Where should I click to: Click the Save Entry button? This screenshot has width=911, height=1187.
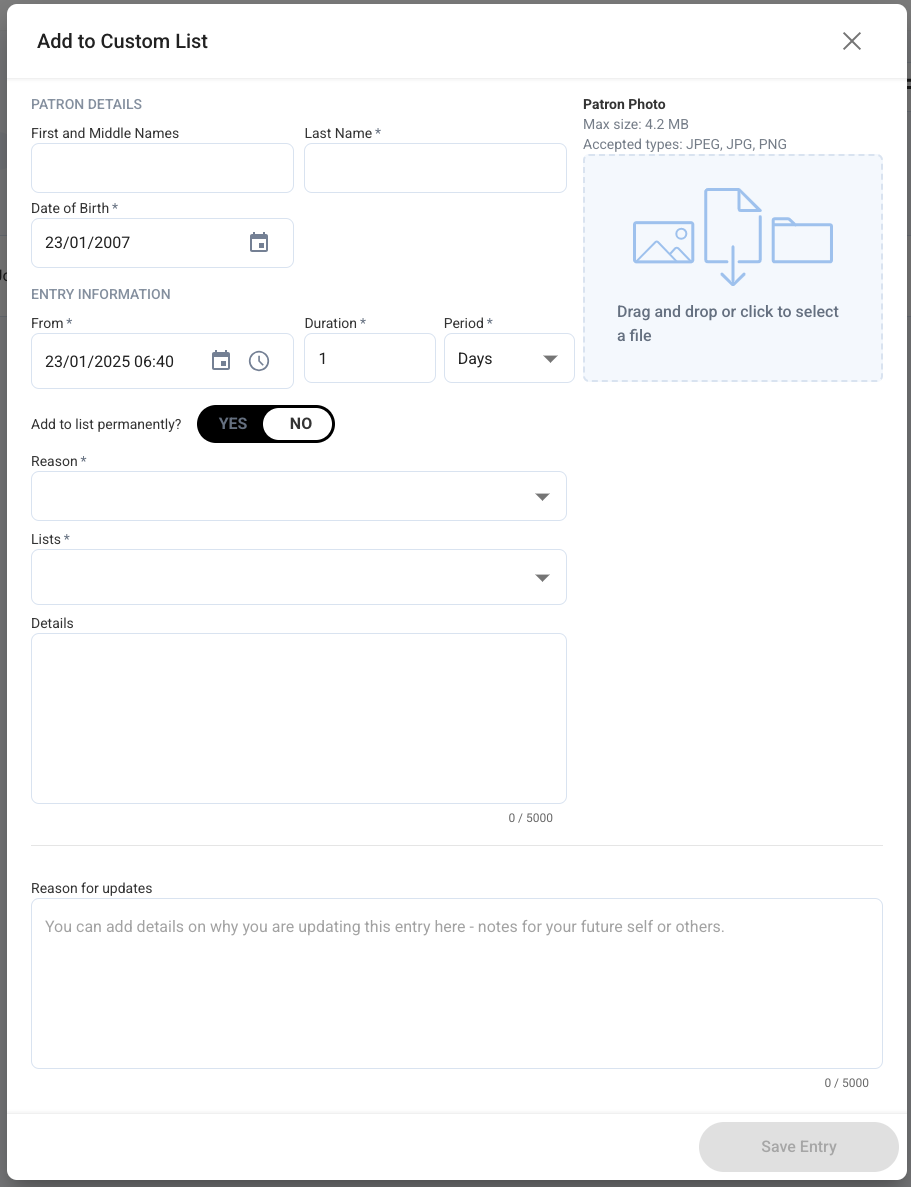(798, 1146)
